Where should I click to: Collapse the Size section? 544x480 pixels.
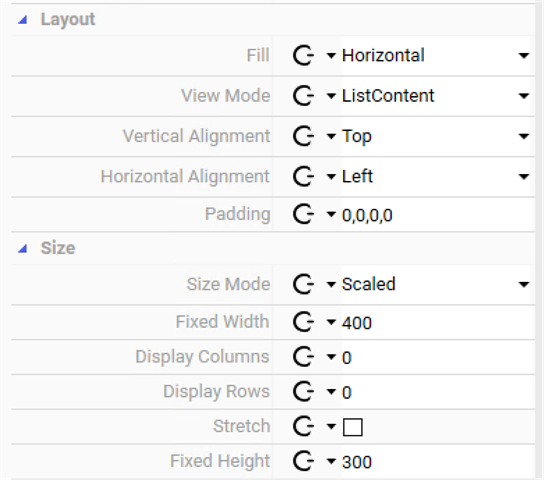[x=23, y=248]
